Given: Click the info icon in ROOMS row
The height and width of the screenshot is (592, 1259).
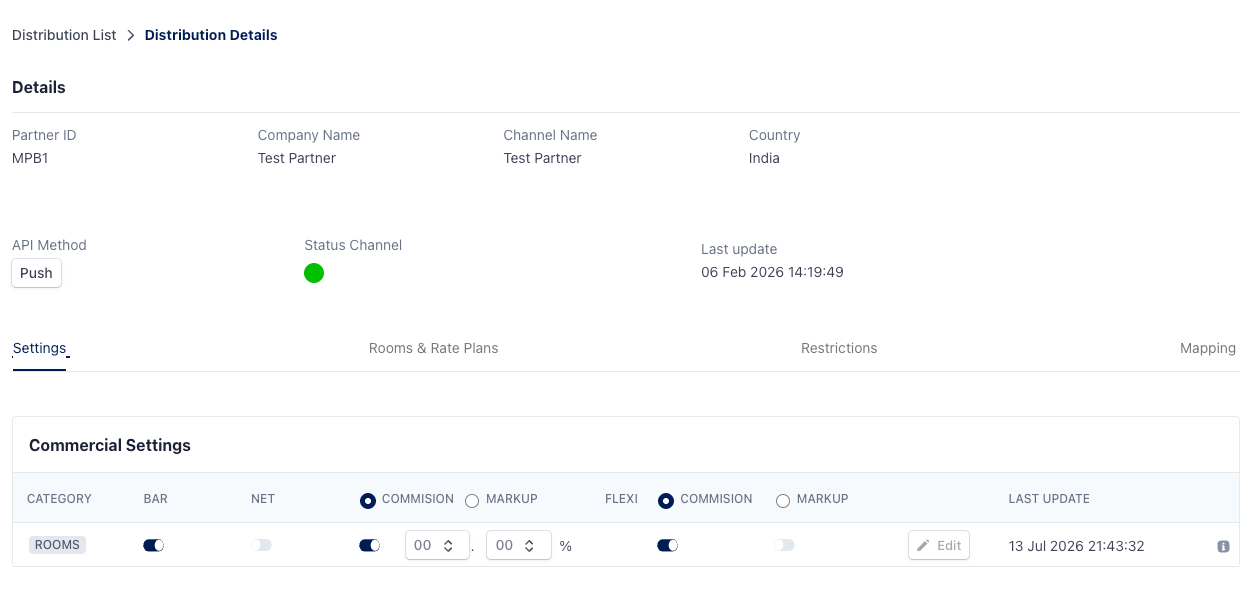Looking at the screenshot, I should point(1223,546).
